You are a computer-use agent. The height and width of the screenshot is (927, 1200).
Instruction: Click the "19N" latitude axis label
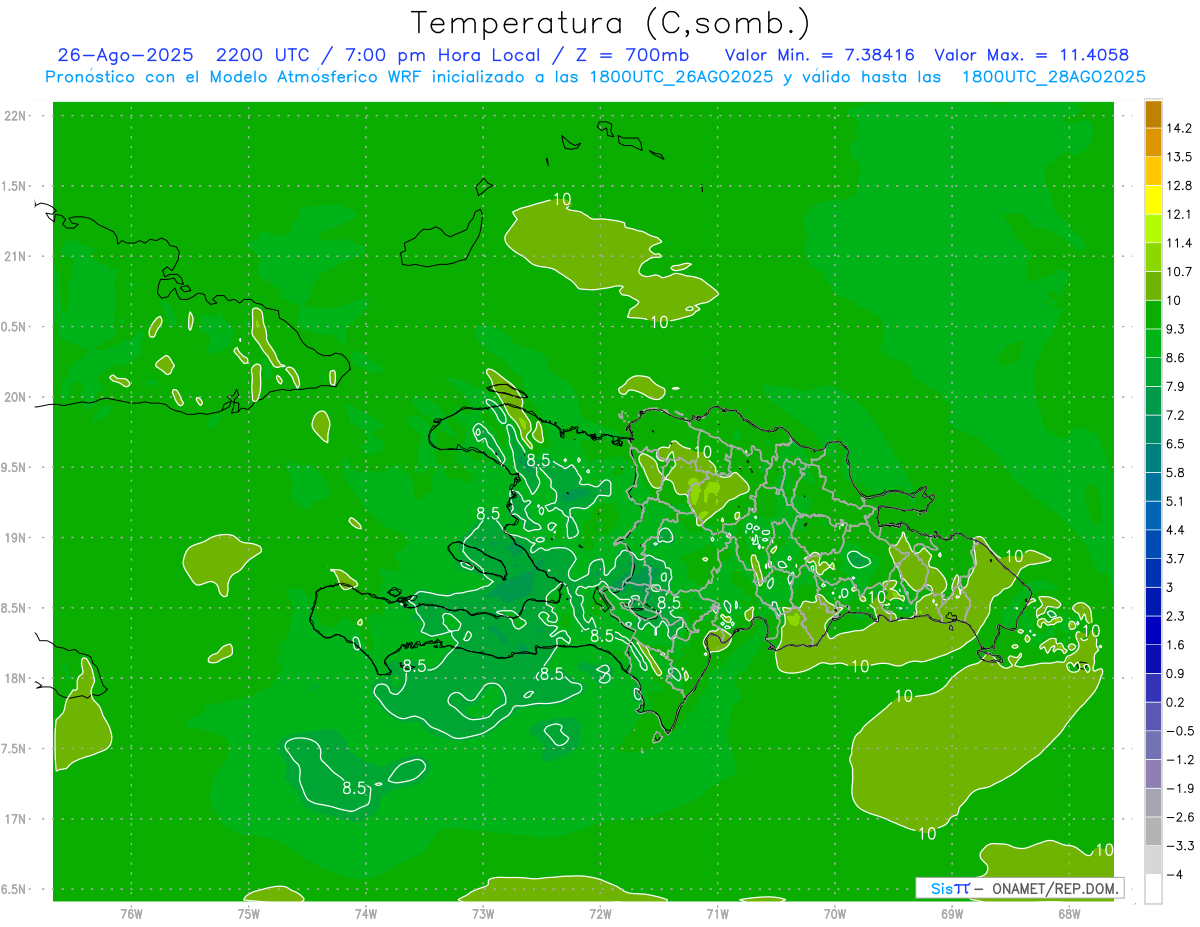16,537
